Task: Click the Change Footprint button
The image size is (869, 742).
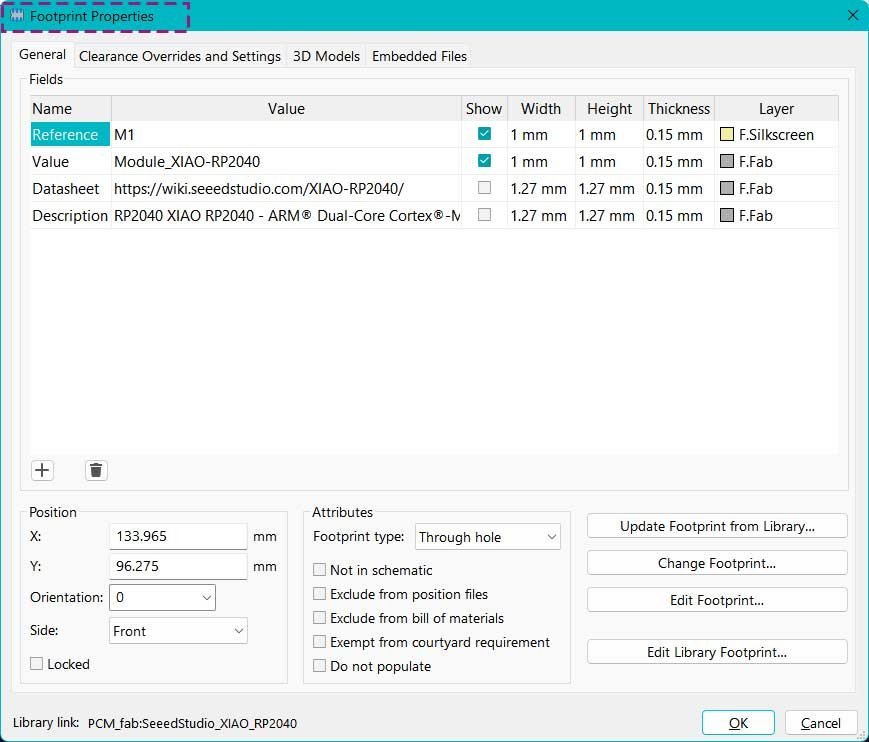Action: click(717, 563)
